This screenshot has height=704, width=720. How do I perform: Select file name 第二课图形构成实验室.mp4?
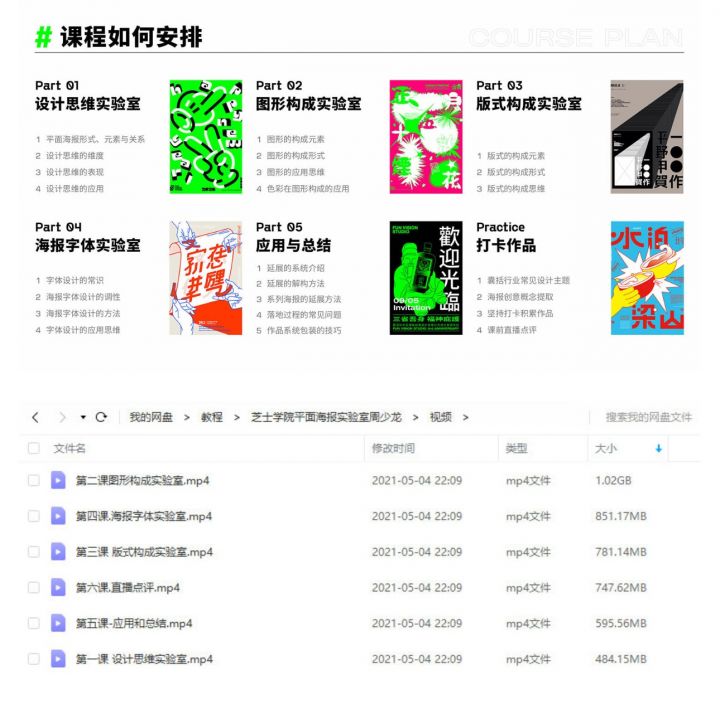click(x=142, y=481)
